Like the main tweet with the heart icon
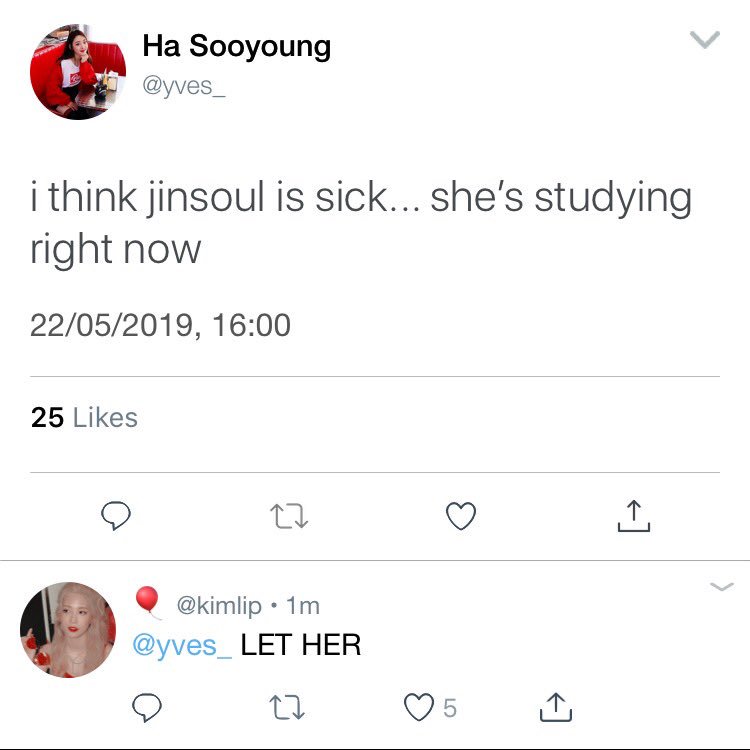750x750 pixels. click(461, 516)
